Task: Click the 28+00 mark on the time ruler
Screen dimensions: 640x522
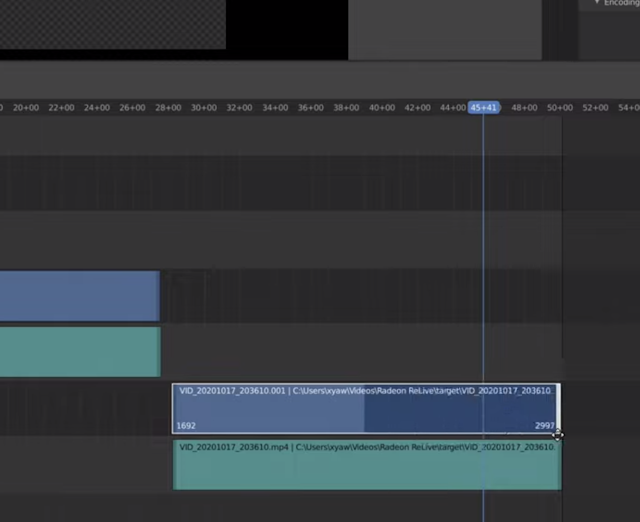Action: click(x=168, y=108)
